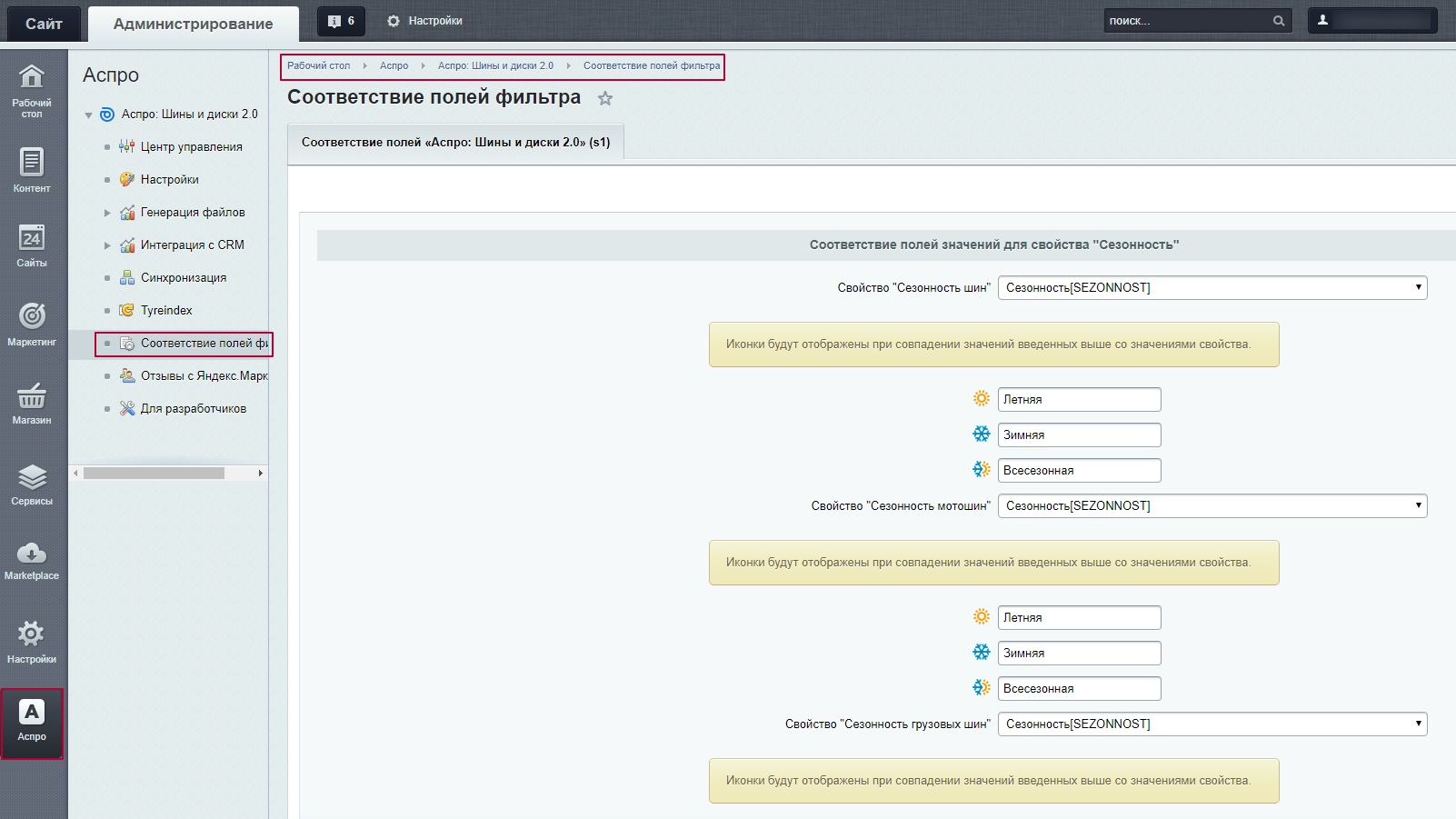Click the Интеграция с CRM icon in tree
The width and height of the screenshot is (1456, 819).
click(x=127, y=245)
